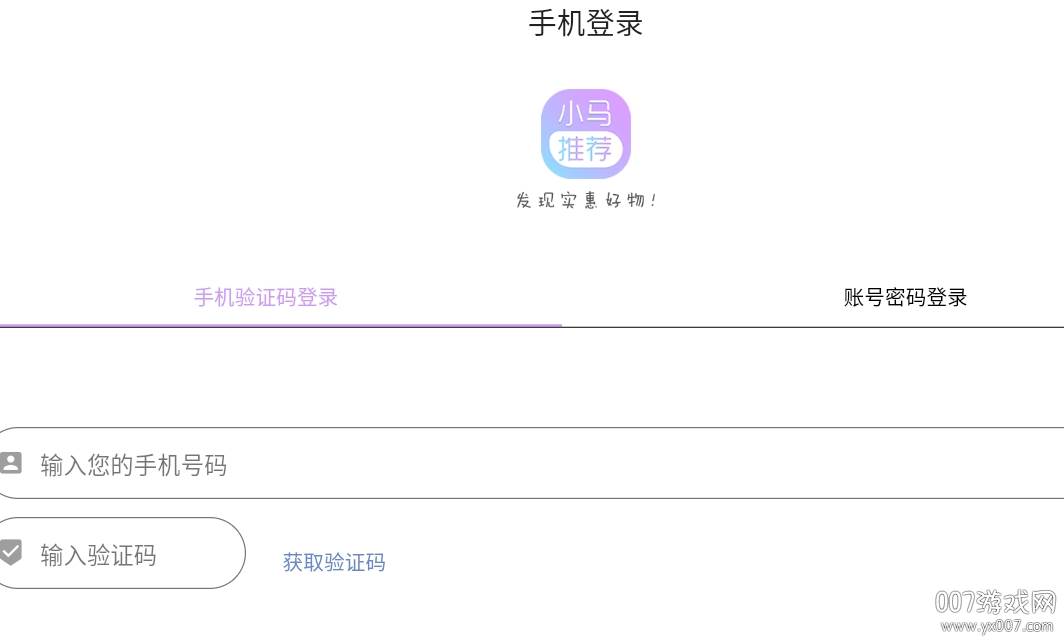1064x640 pixels.
Task: Click the 获取验证码 link
Action: click(x=334, y=562)
